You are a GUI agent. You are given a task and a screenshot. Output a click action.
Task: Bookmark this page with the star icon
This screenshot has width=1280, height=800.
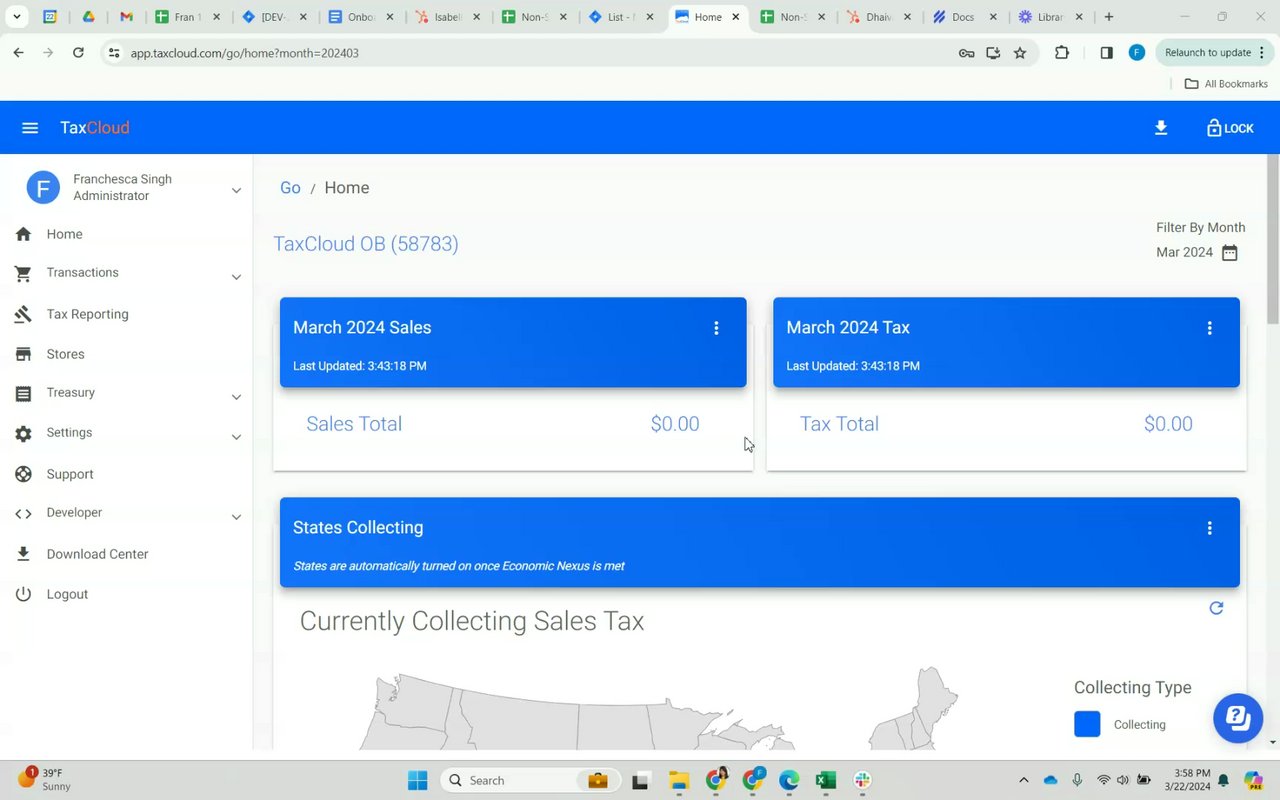click(x=1020, y=53)
